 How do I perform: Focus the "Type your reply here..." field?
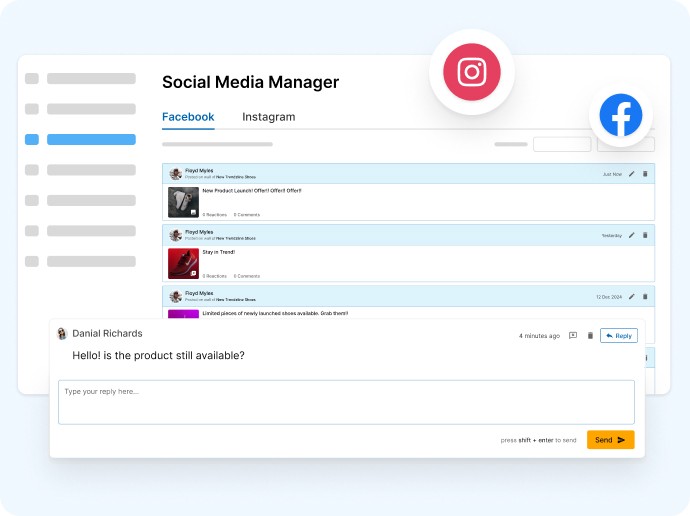click(346, 403)
